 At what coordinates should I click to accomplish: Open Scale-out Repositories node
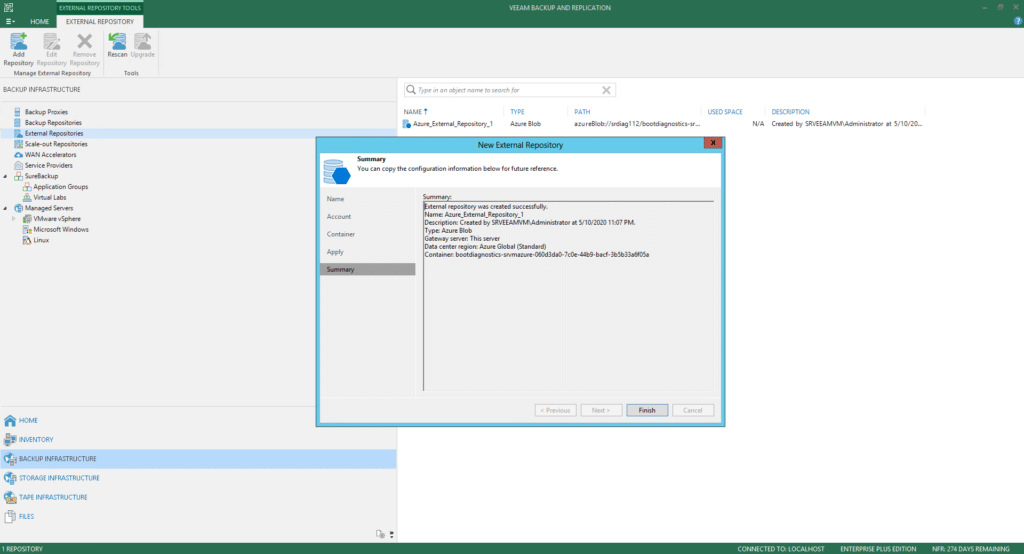[56, 144]
